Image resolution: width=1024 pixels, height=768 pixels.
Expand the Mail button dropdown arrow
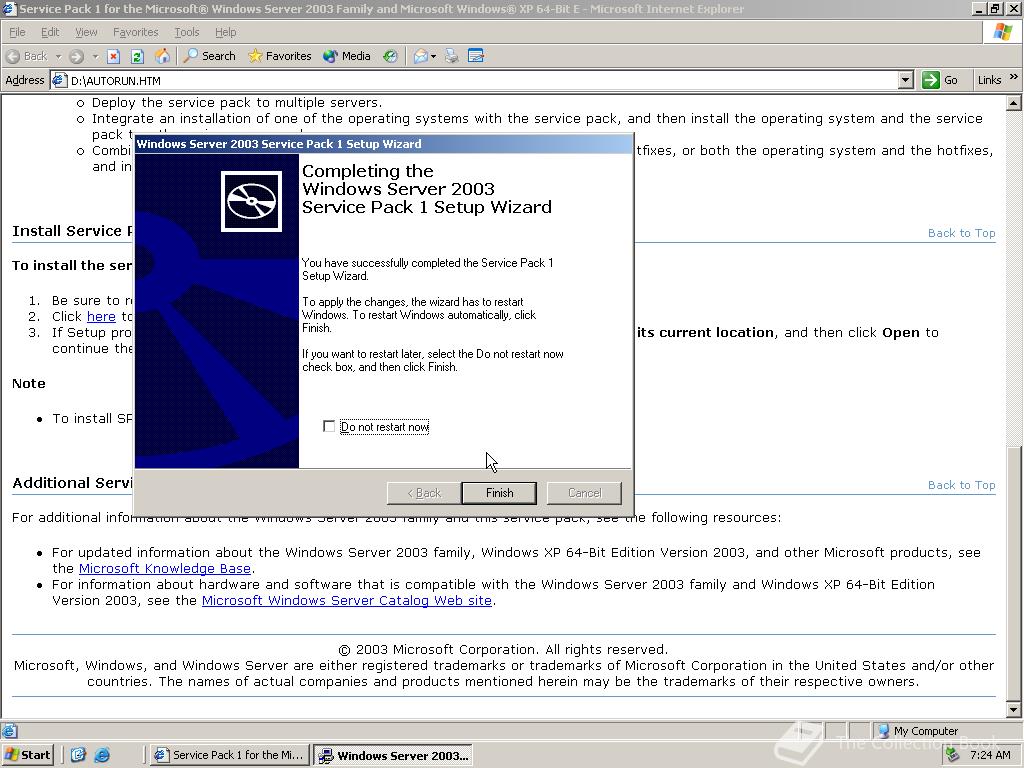click(x=433, y=56)
